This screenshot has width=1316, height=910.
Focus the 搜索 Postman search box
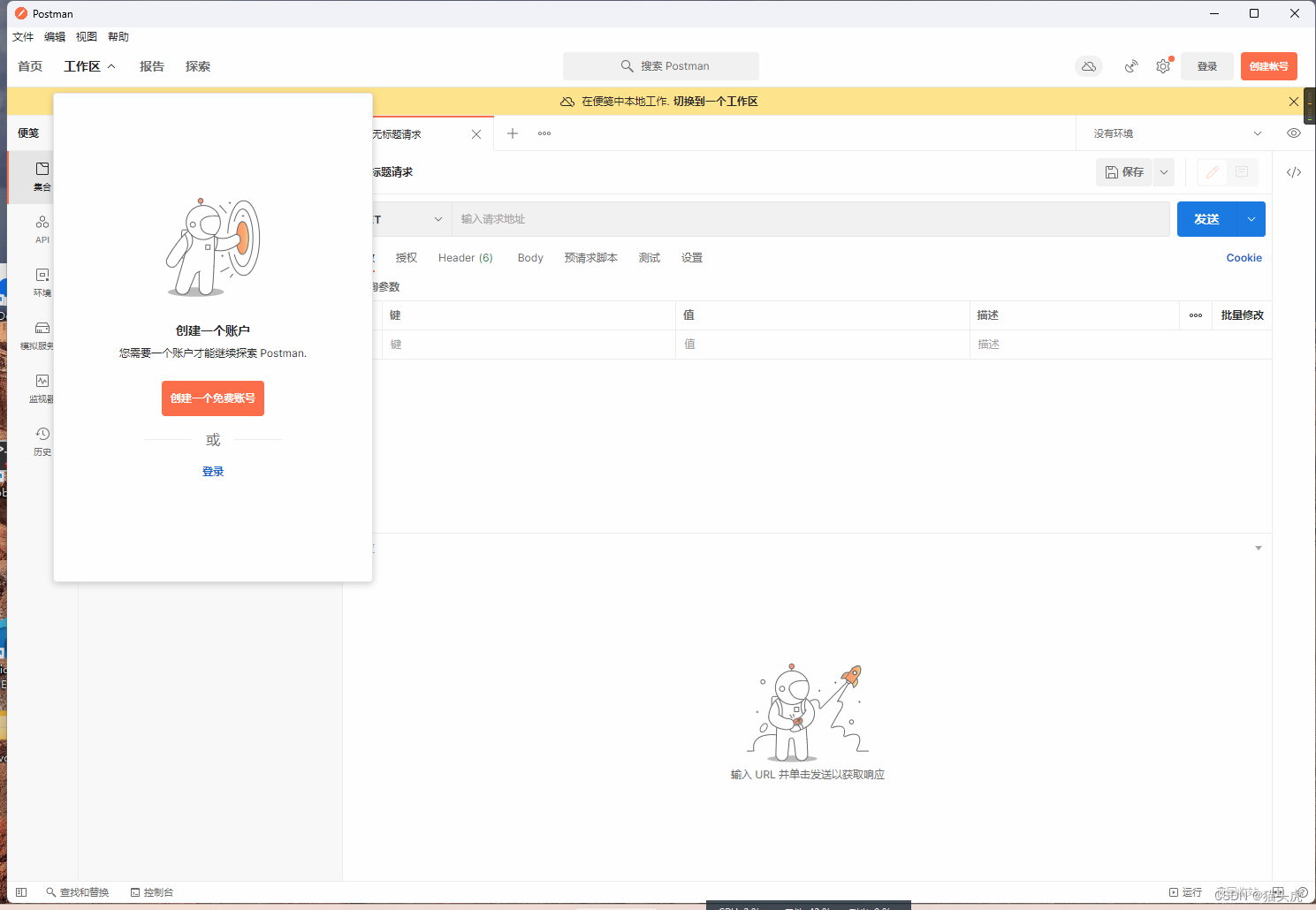coord(661,66)
